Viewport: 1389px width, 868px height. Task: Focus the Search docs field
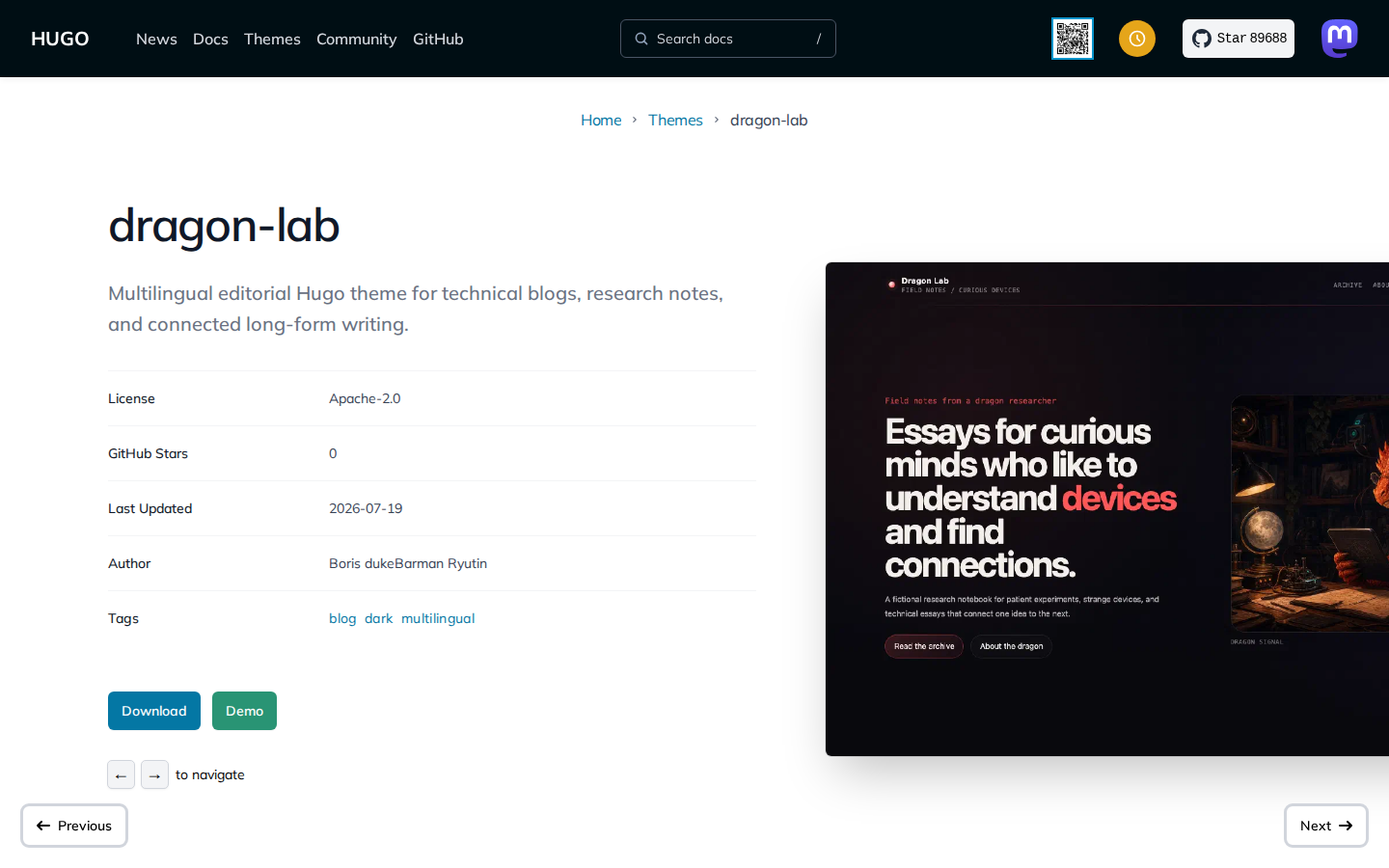tap(728, 39)
